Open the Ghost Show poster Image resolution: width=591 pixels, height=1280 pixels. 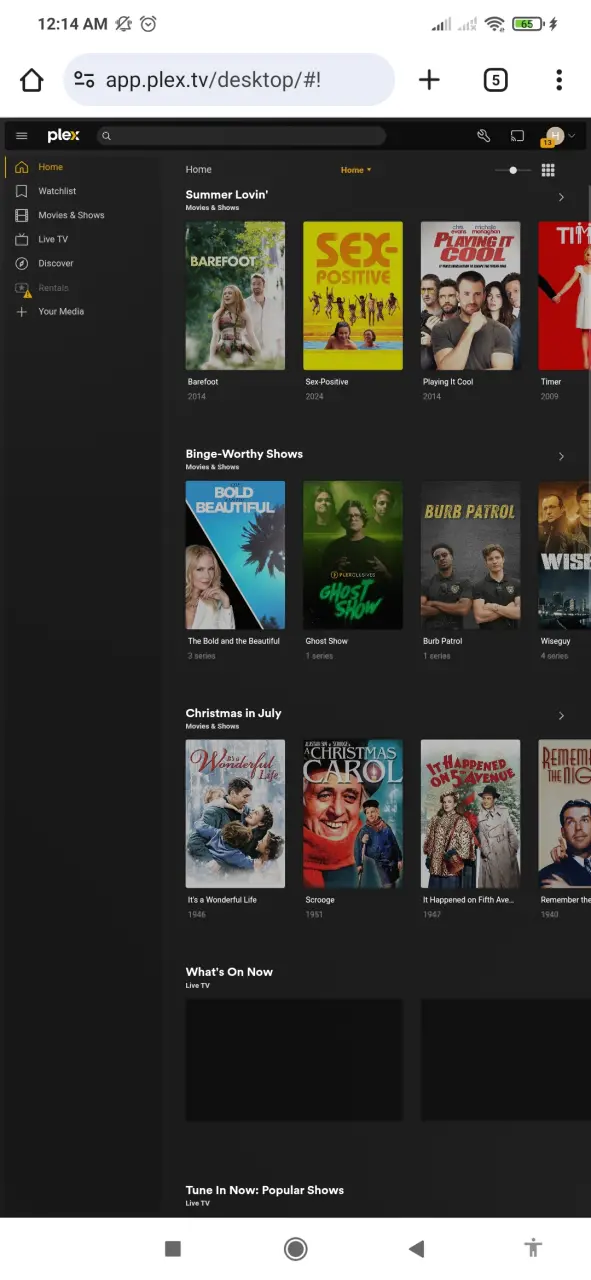353,555
